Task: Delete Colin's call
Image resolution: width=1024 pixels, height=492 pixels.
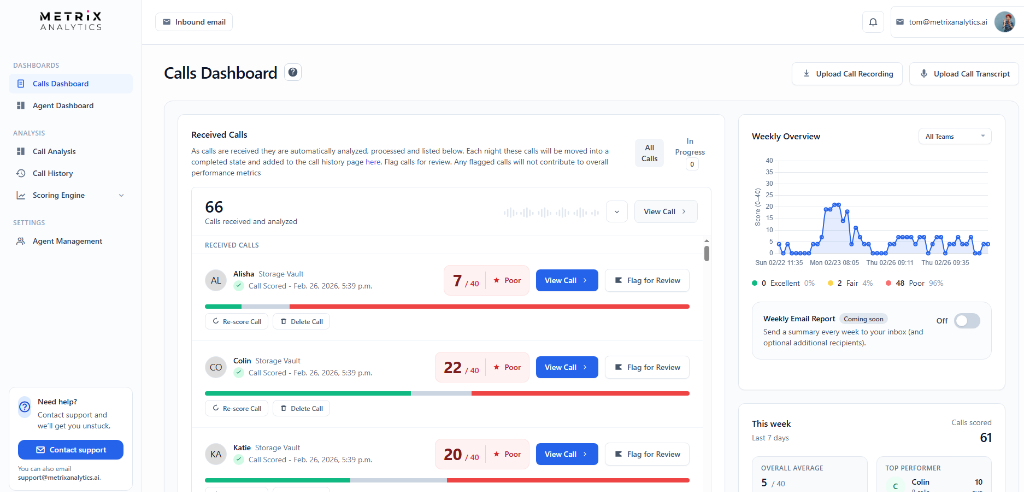Action: [x=301, y=408]
